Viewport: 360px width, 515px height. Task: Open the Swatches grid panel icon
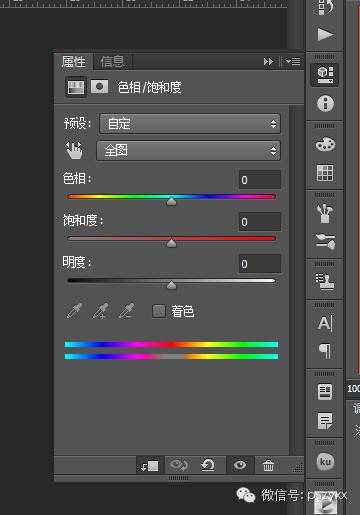[325, 173]
